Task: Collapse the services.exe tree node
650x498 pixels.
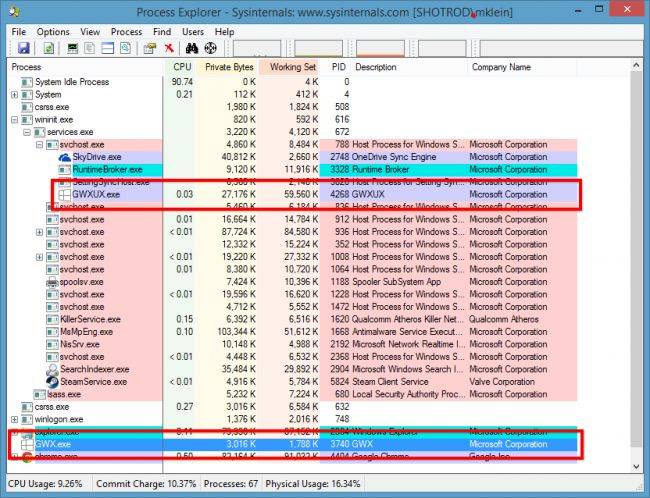Action: (26, 132)
